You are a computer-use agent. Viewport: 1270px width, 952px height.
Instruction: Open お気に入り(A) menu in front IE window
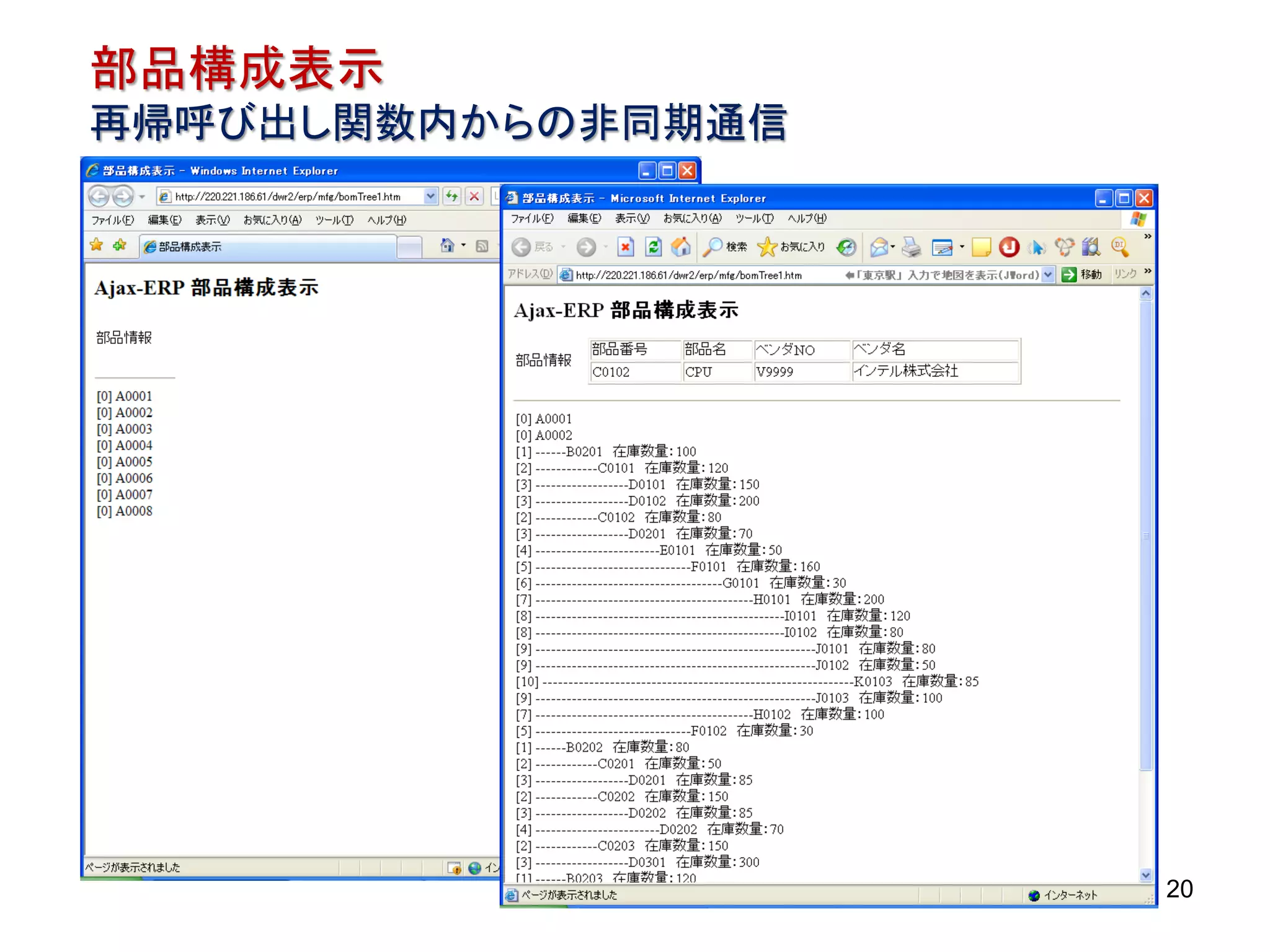692,218
